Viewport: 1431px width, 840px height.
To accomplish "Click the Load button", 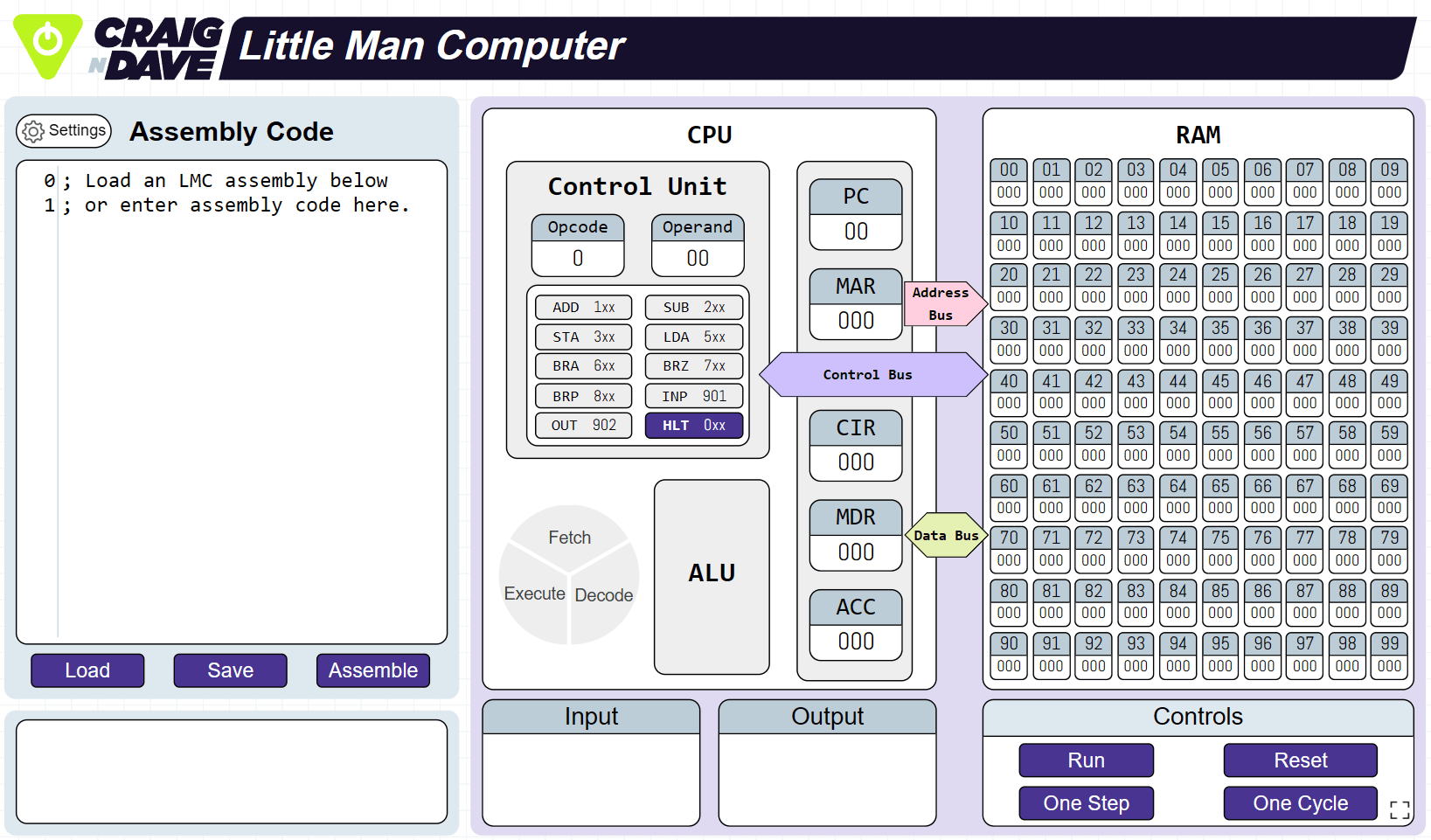I will point(87,670).
